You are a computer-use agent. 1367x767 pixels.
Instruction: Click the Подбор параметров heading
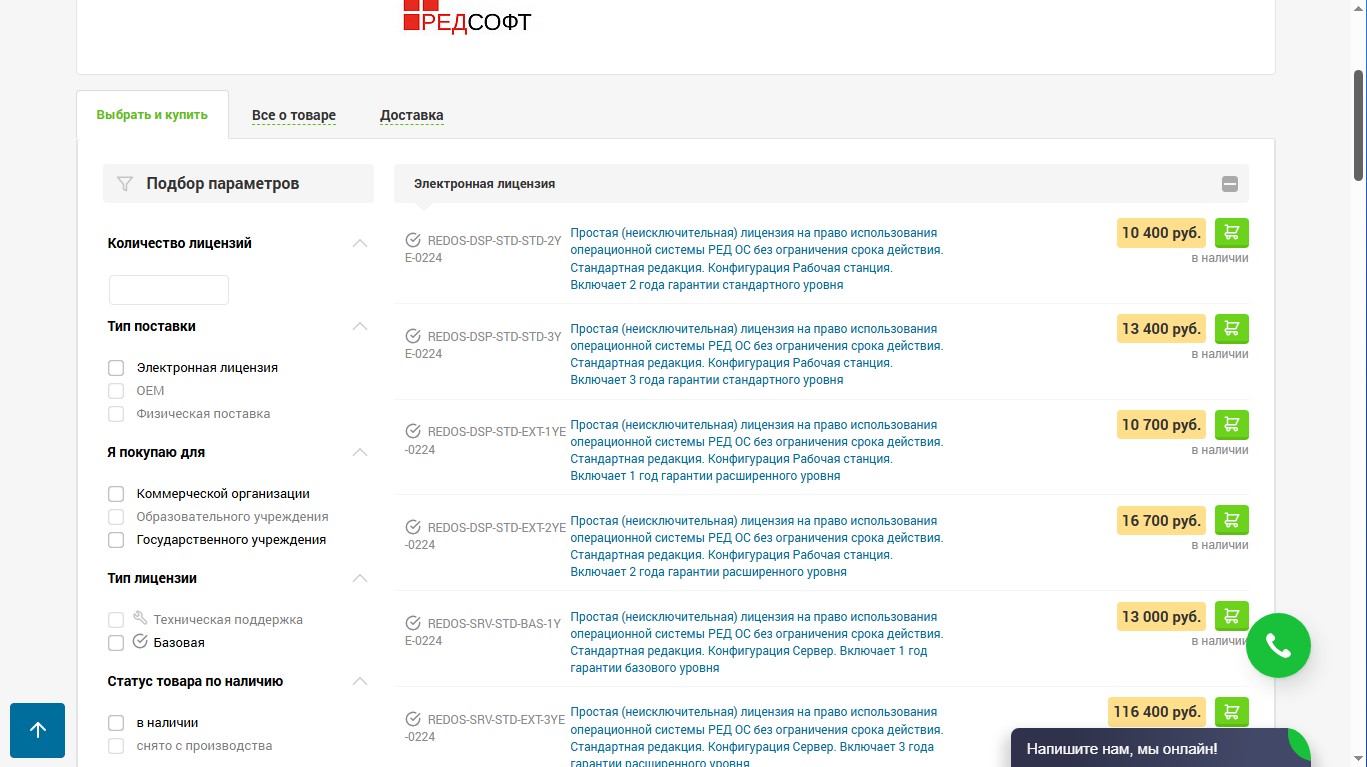[x=223, y=184]
